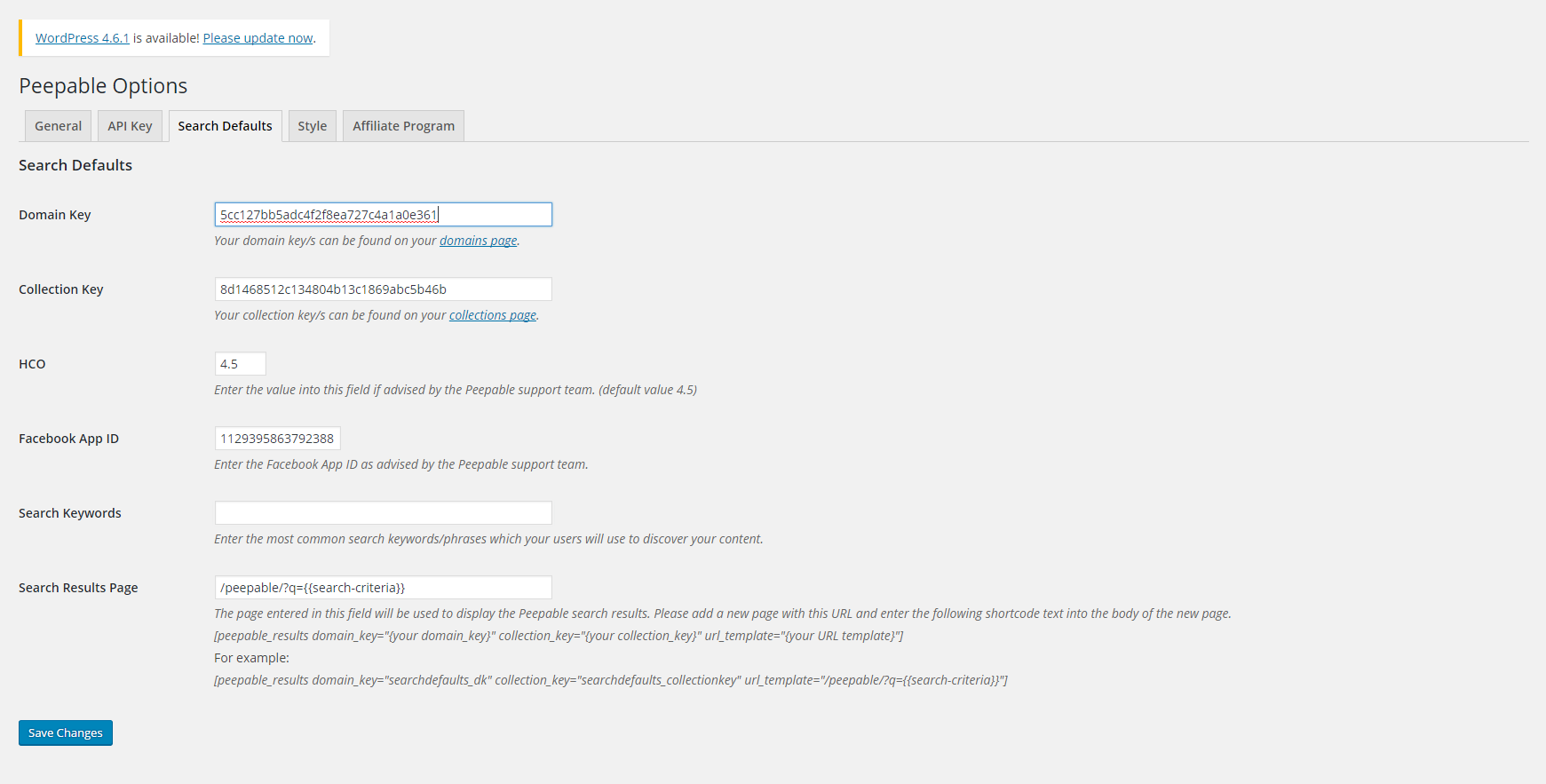Click the Collection Key label
Image resolution: width=1546 pixels, height=784 pixels.
tap(61, 289)
